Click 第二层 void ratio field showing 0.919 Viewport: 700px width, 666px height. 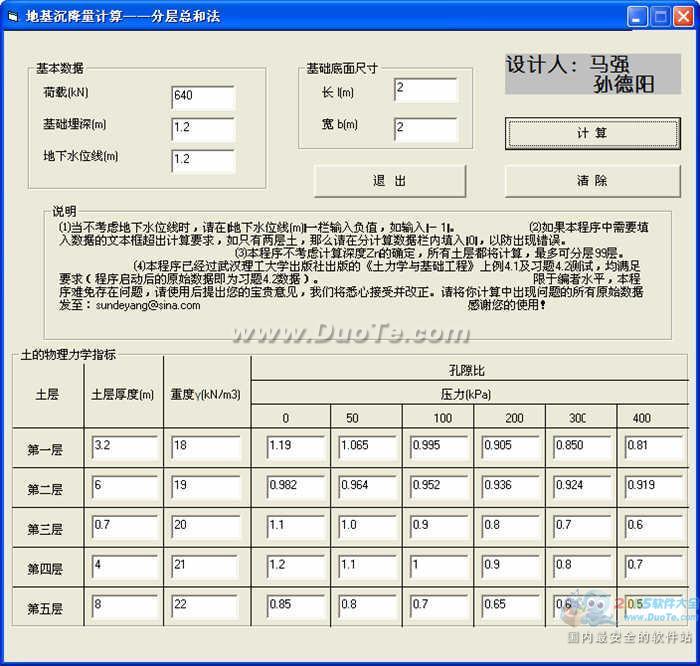click(654, 487)
